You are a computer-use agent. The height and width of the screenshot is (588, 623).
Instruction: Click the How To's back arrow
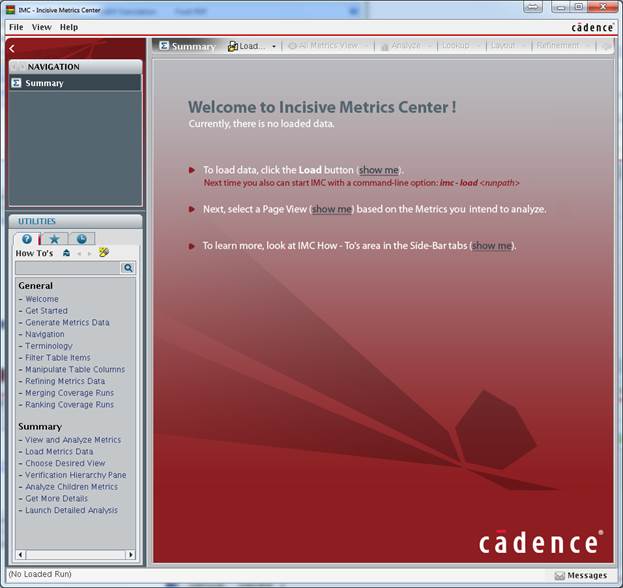[x=79, y=253]
